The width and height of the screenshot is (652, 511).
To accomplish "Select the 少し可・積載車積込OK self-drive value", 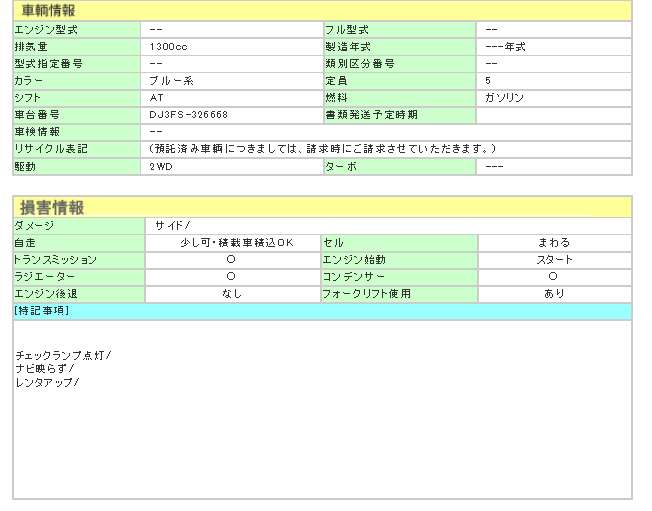I will (232, 243).
